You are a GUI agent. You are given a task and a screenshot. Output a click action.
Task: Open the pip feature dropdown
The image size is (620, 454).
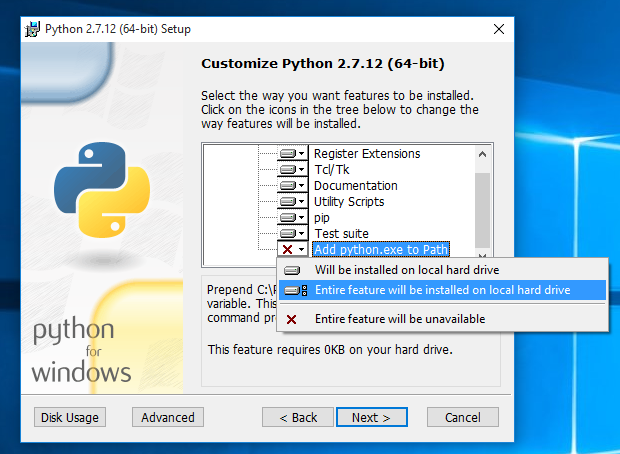click(x=293, y=218)
